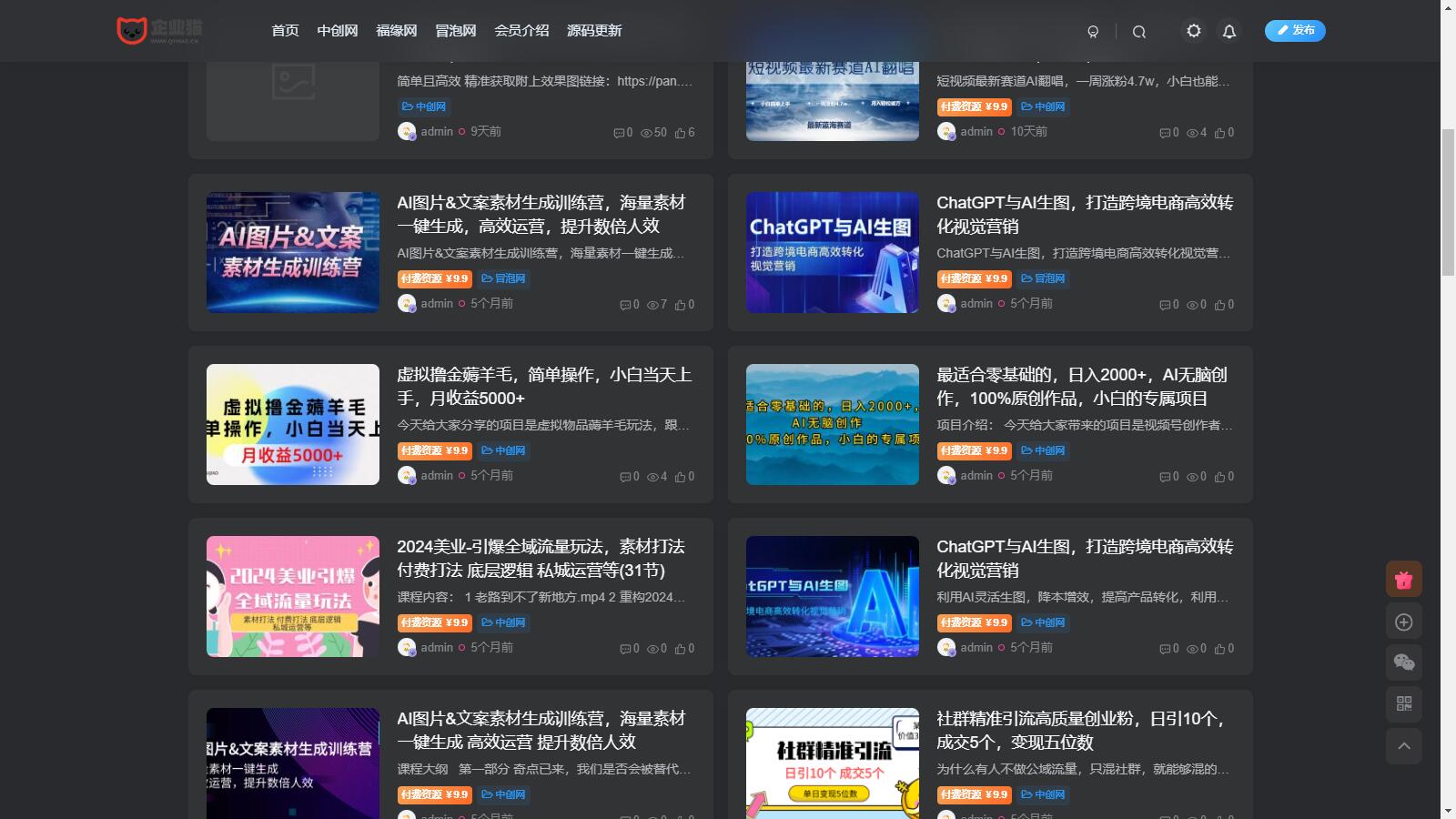Open the light bulb icon in header
Screen dimensions: 1456x819
tap(1093, 32)
